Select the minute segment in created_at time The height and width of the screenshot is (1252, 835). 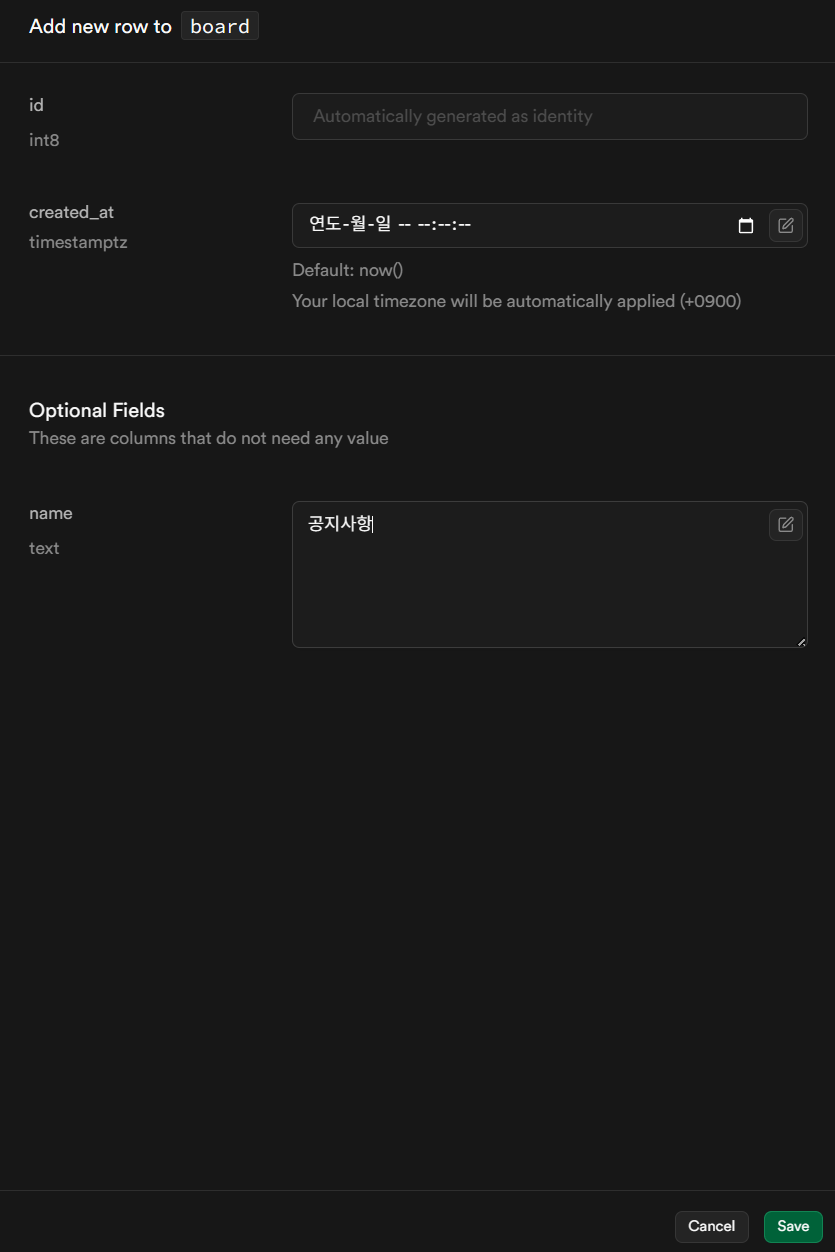click(444, 225)
